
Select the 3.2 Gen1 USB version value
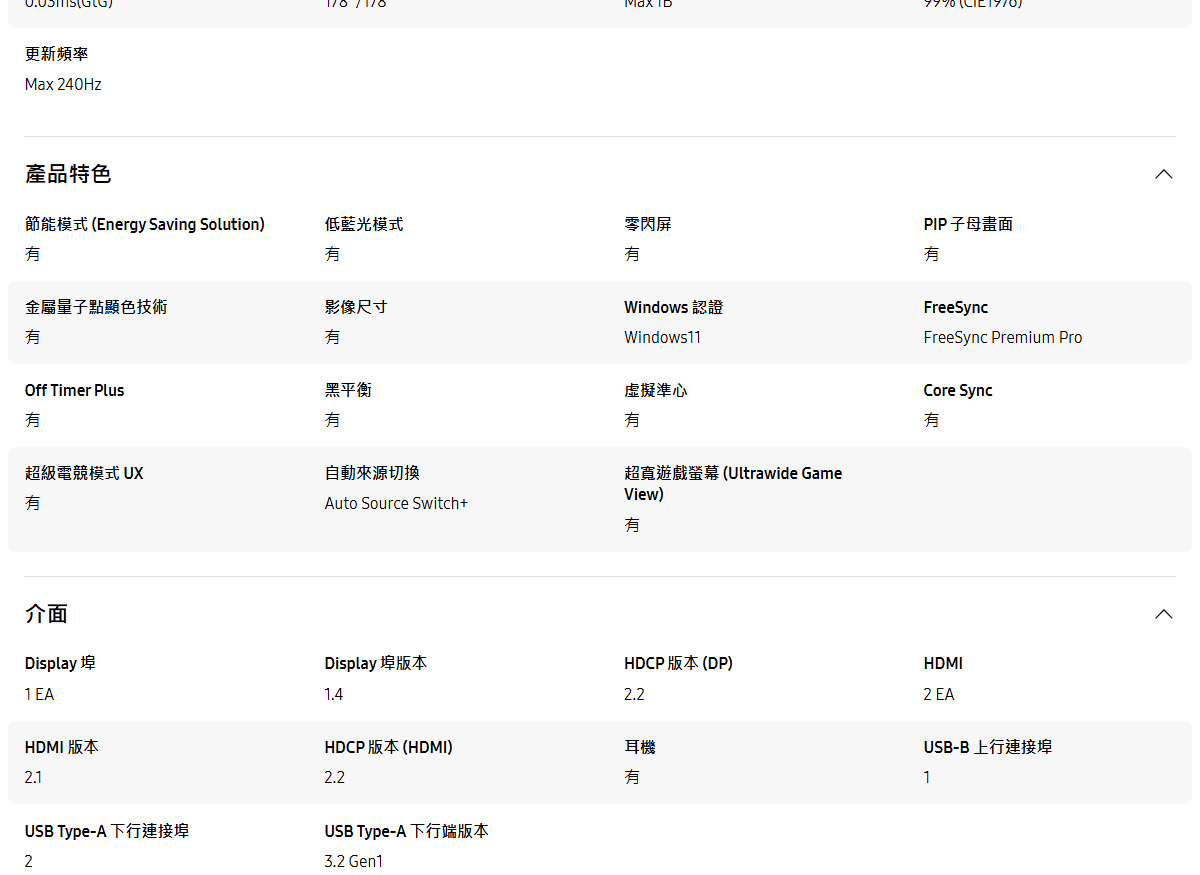(x=353, y=861)
